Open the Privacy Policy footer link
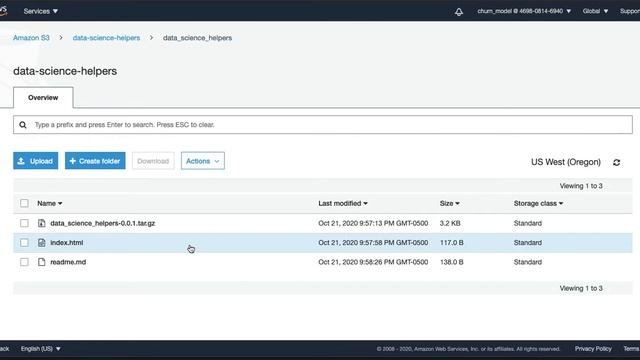 593,349
